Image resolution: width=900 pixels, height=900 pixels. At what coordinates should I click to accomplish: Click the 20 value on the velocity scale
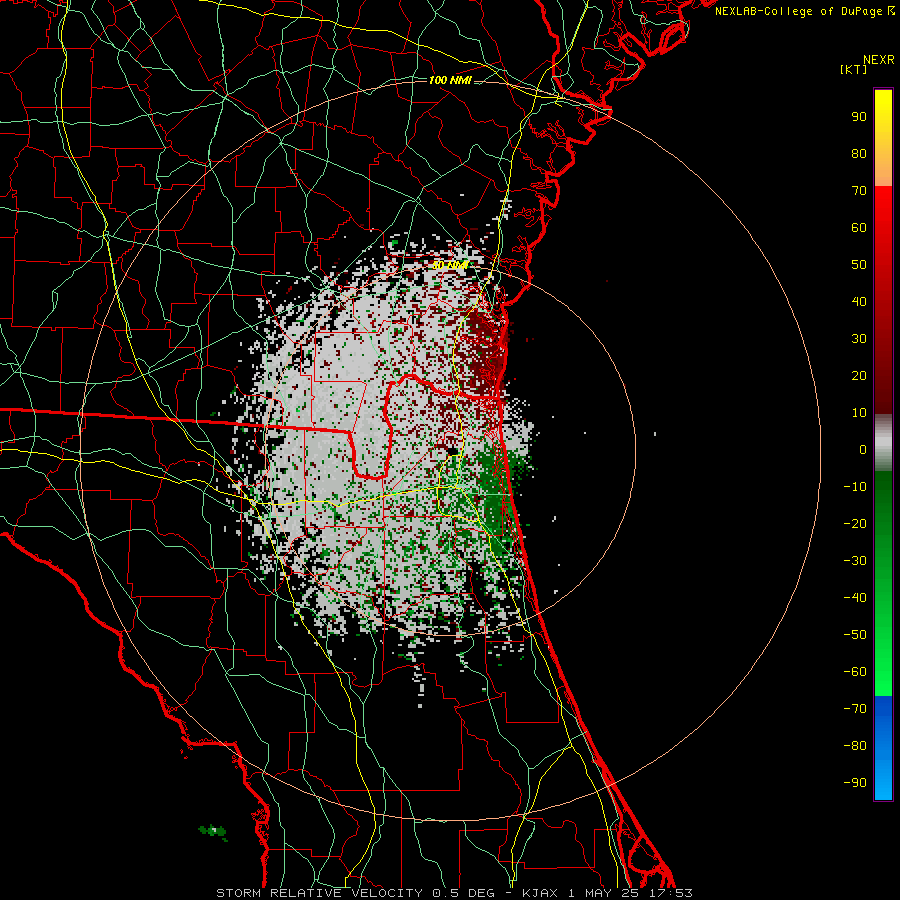[x=859, y=375]
